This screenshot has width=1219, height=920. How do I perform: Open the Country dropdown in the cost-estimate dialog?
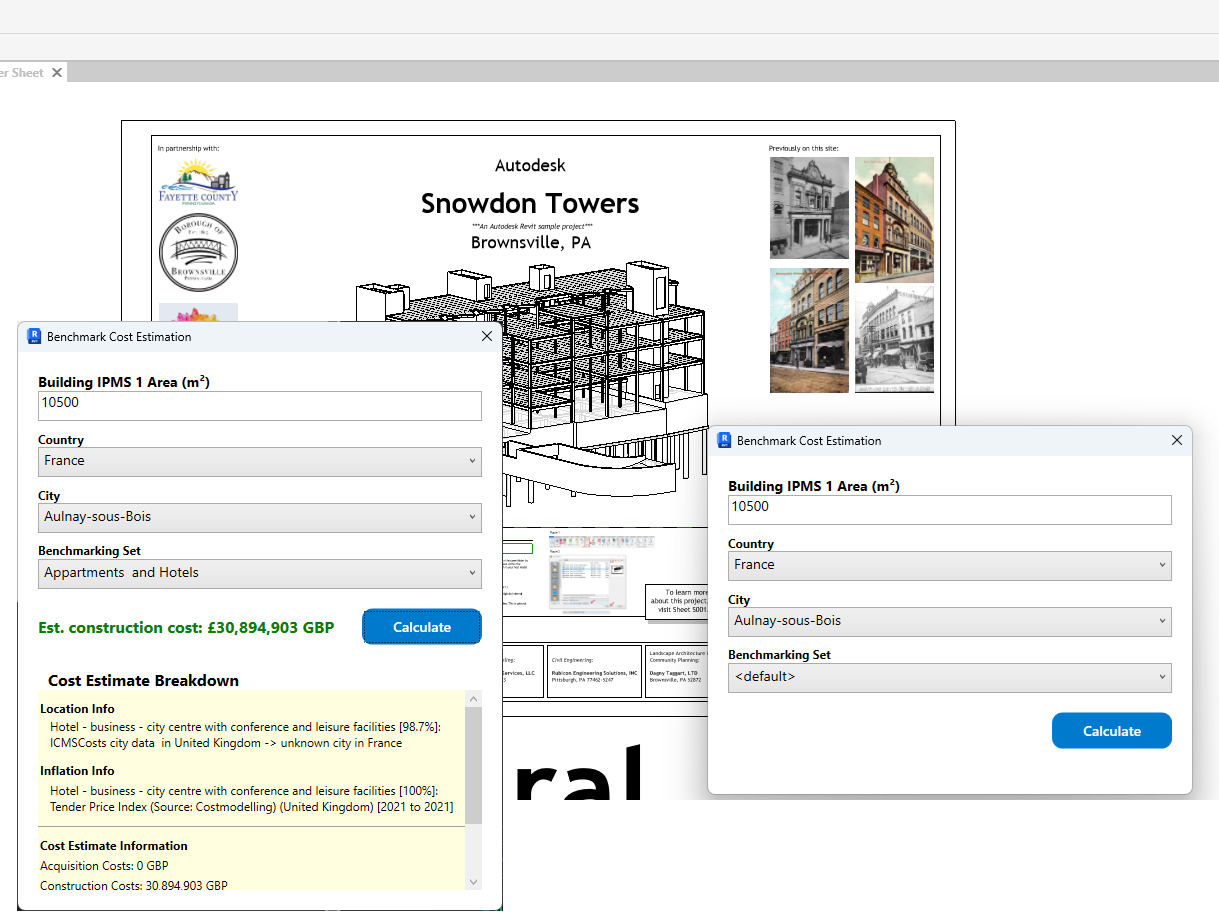point(260,461)
